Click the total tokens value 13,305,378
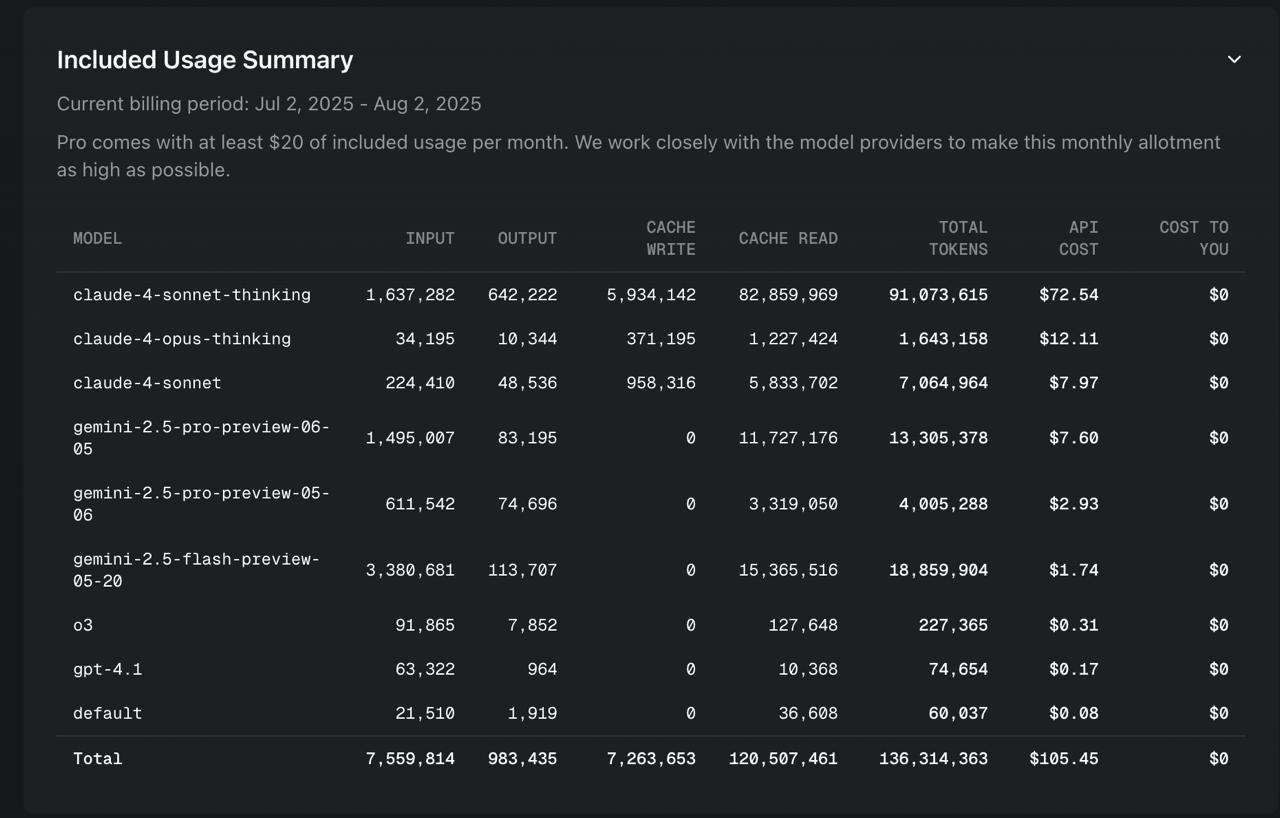 pyautogui.click(x=938, y=438)
